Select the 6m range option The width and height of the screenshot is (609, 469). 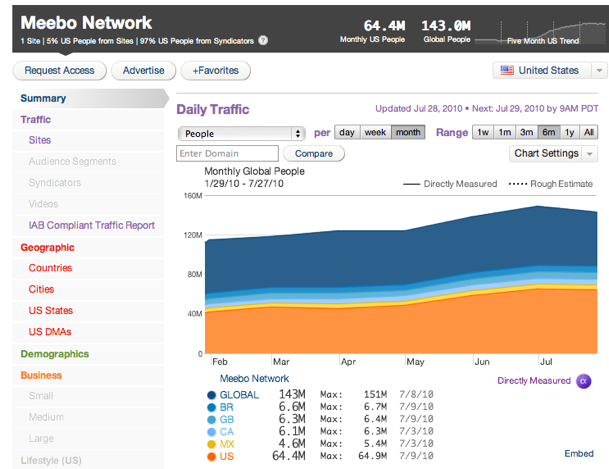coord(549,132)
